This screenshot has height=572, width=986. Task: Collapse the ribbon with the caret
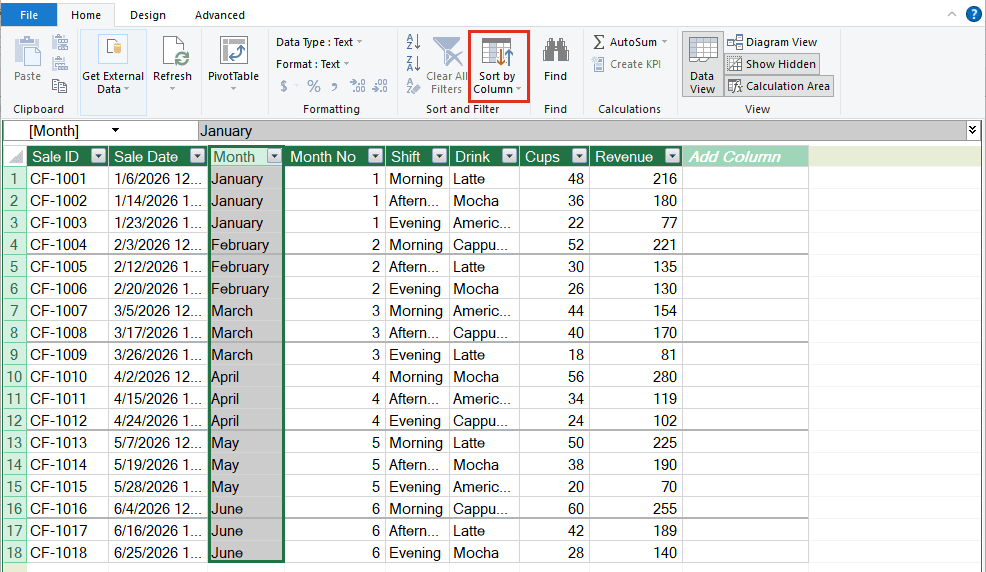pos(951,14)
